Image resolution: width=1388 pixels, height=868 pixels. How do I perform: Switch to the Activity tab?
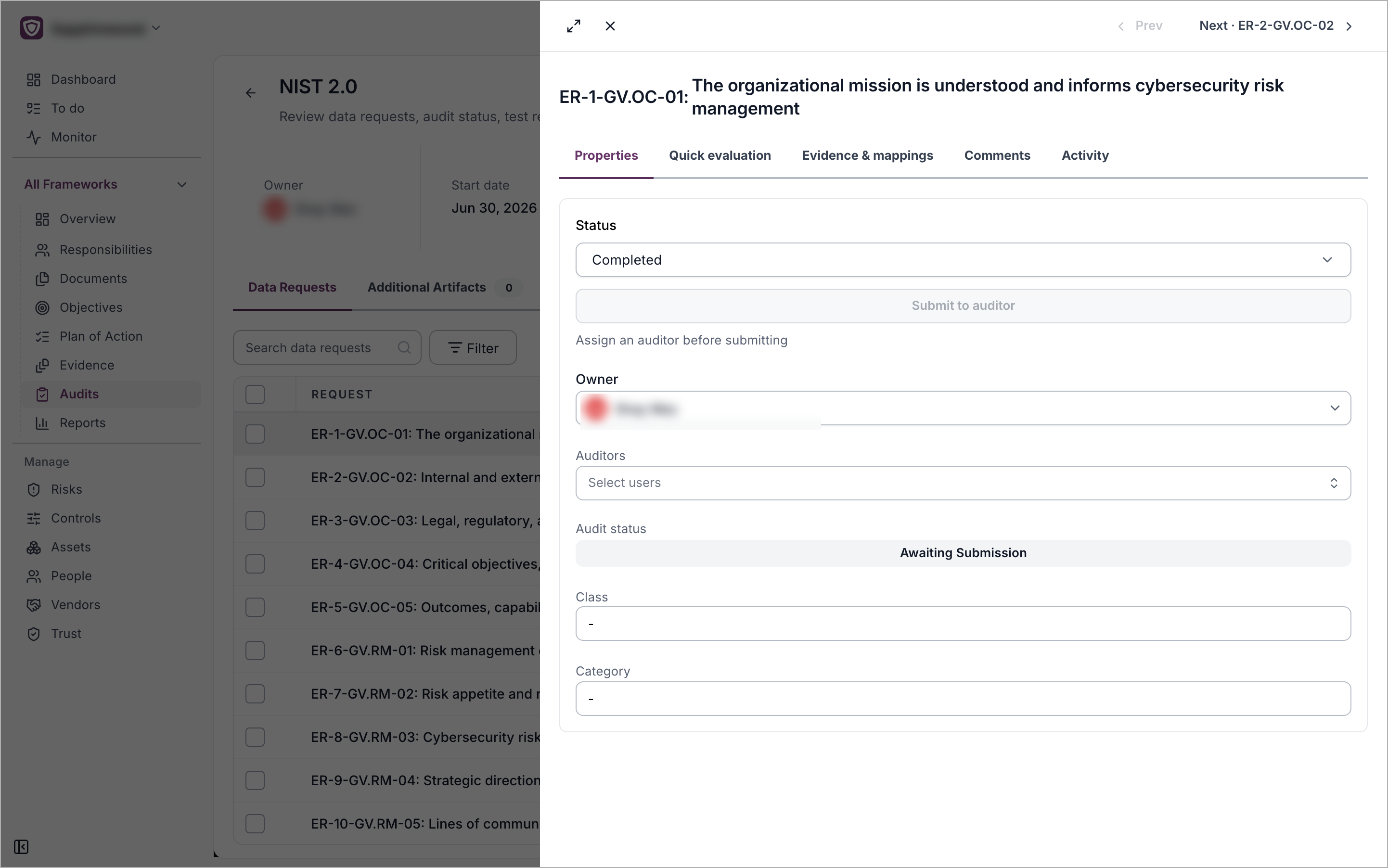click(1085, 155)
